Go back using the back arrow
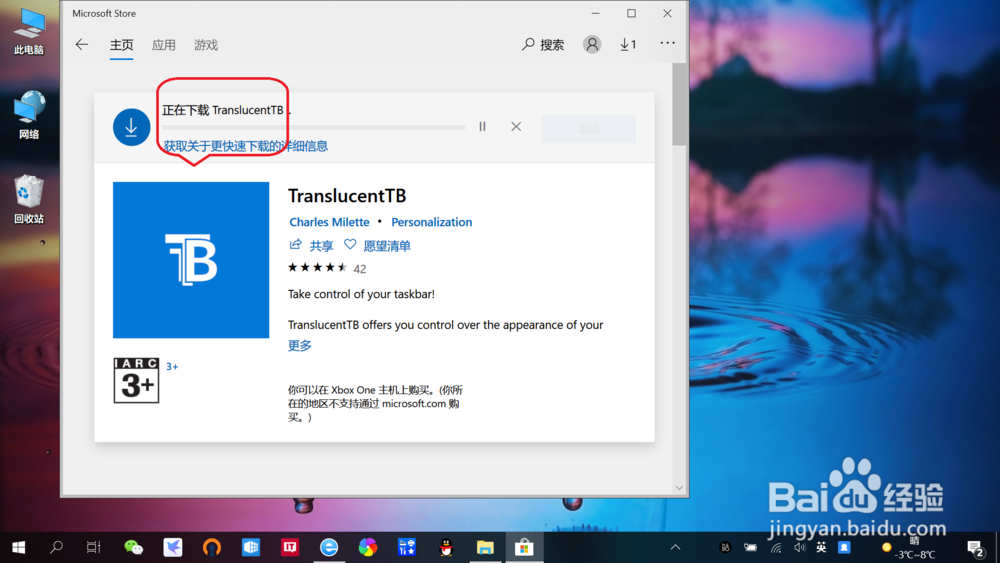 click(82, 45)
